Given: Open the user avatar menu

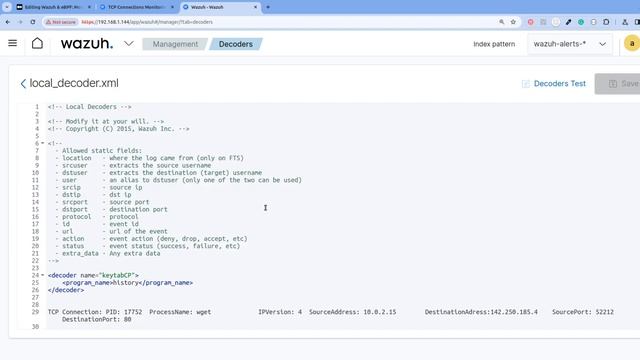Looking at the screenshot, I should [632, 43].
